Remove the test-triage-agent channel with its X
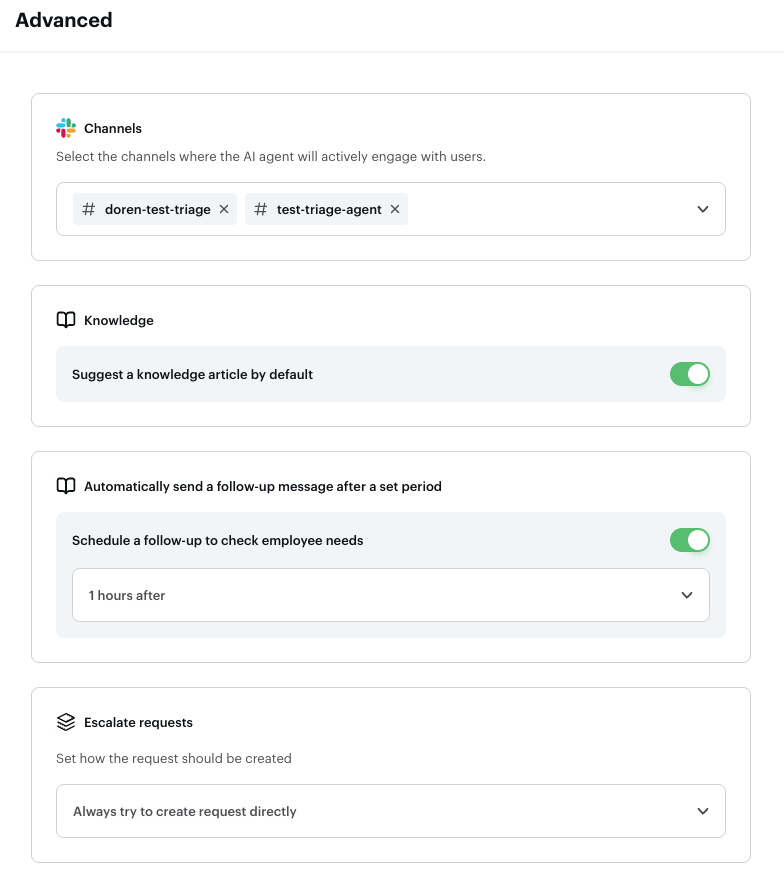784x884 pixels. [395, 209]
